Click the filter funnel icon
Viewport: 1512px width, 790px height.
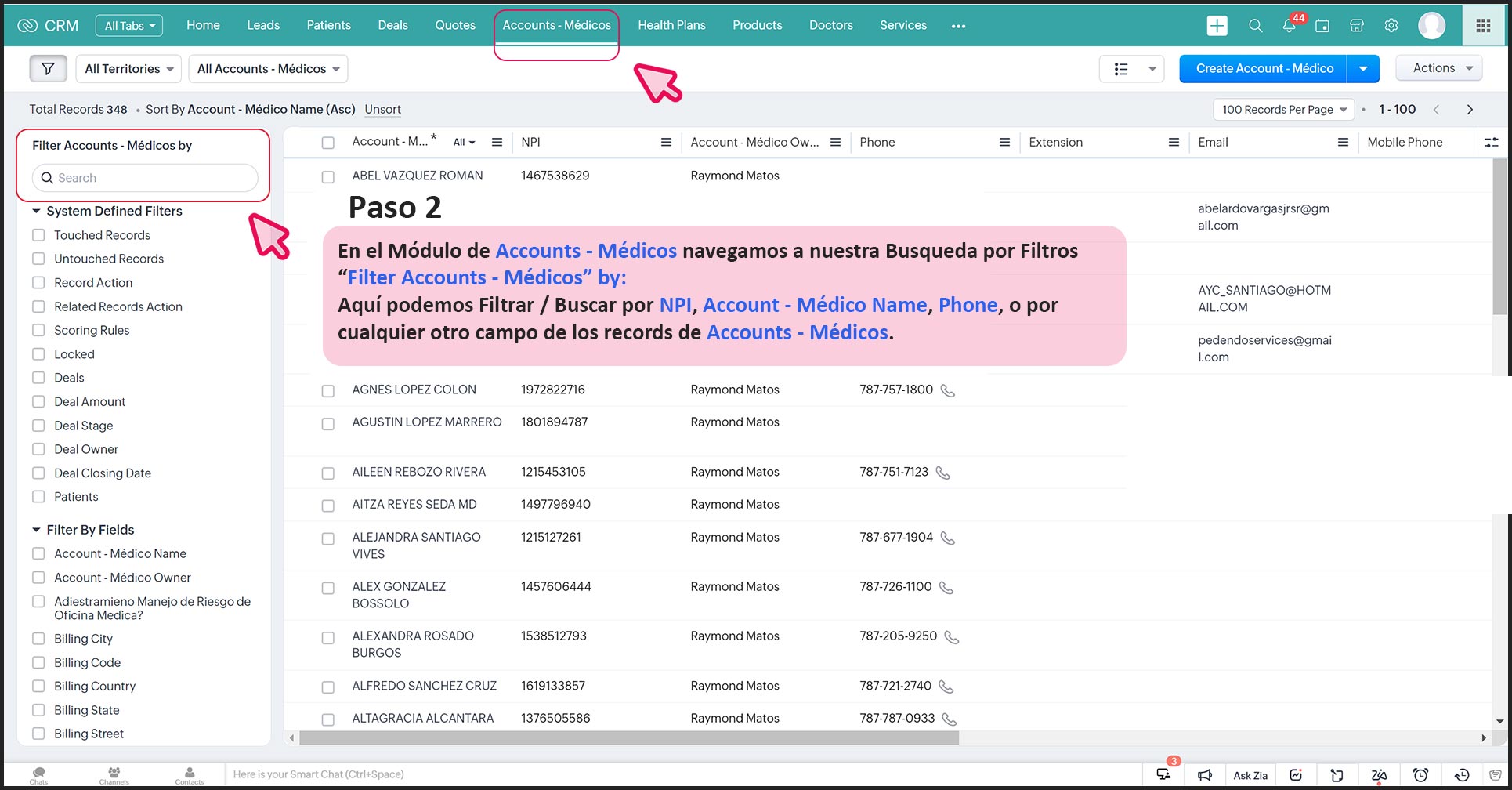click(48, 69)
